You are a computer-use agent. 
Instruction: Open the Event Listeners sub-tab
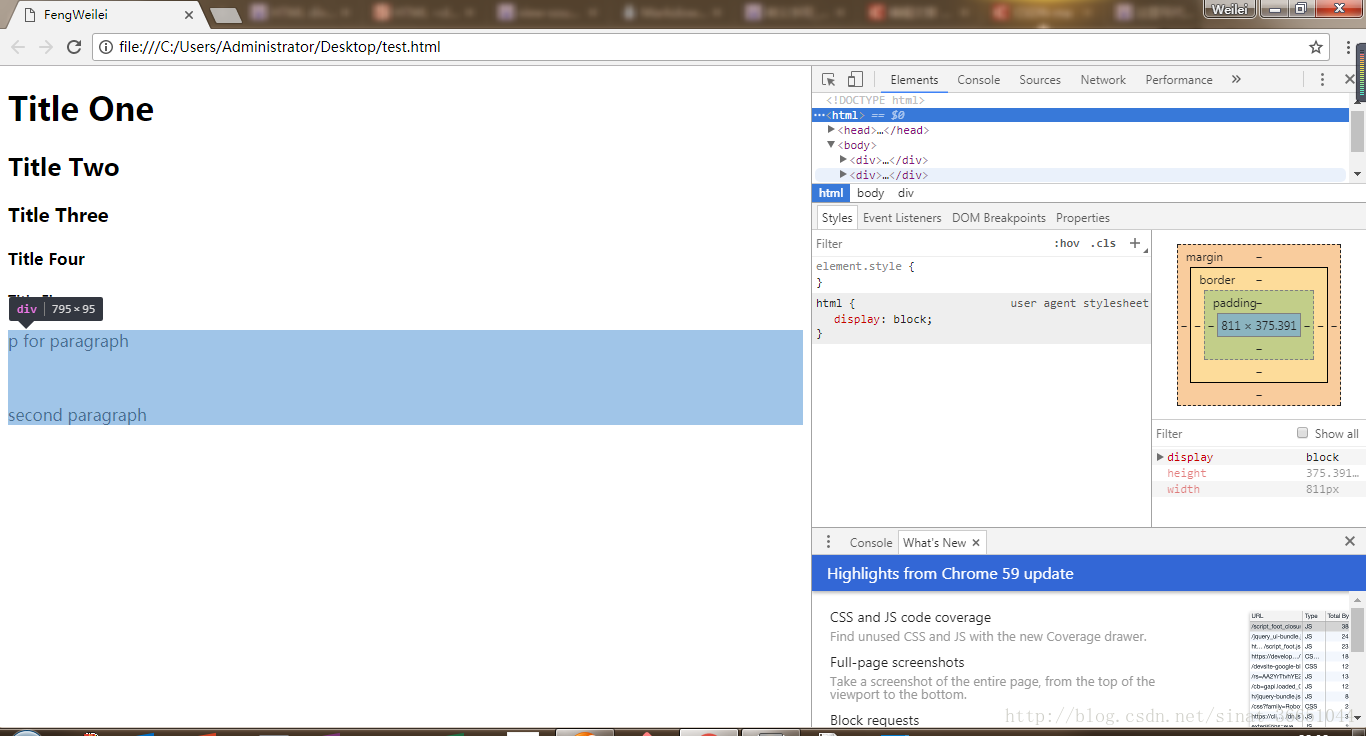tap(902, 218)
